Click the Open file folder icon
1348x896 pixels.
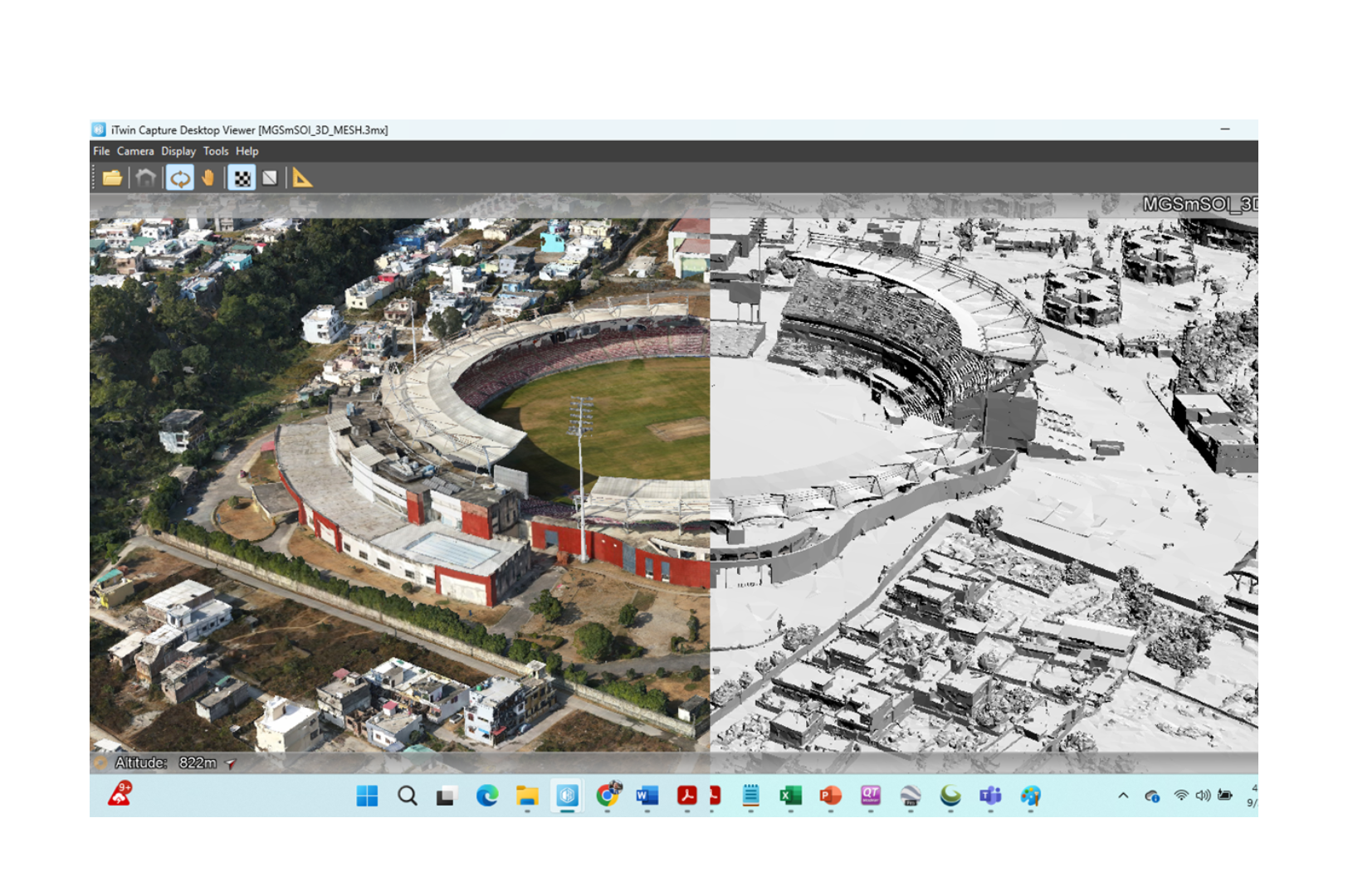pos(113,178)
